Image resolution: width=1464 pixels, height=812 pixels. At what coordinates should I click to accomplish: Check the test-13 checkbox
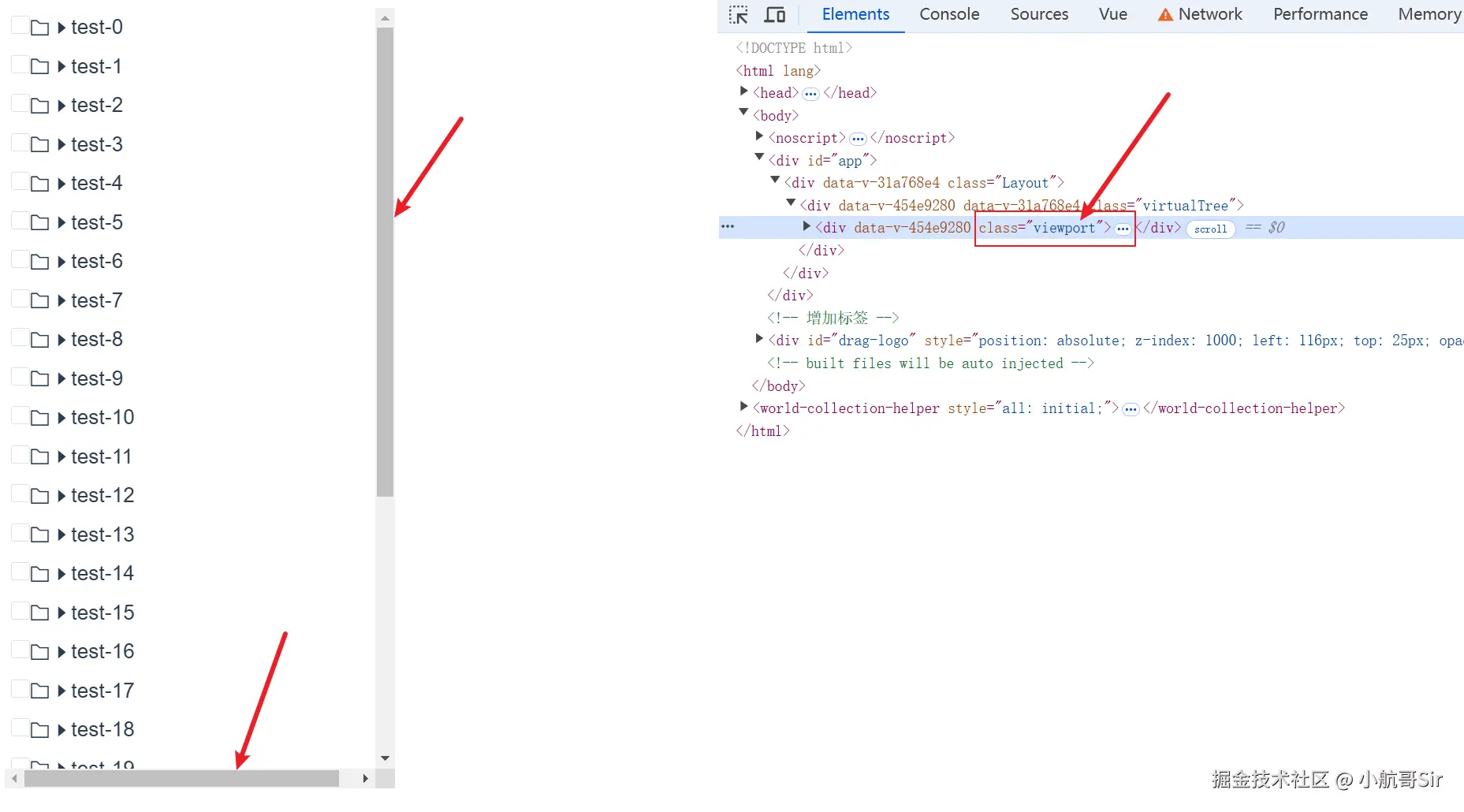tap(20, 533)
